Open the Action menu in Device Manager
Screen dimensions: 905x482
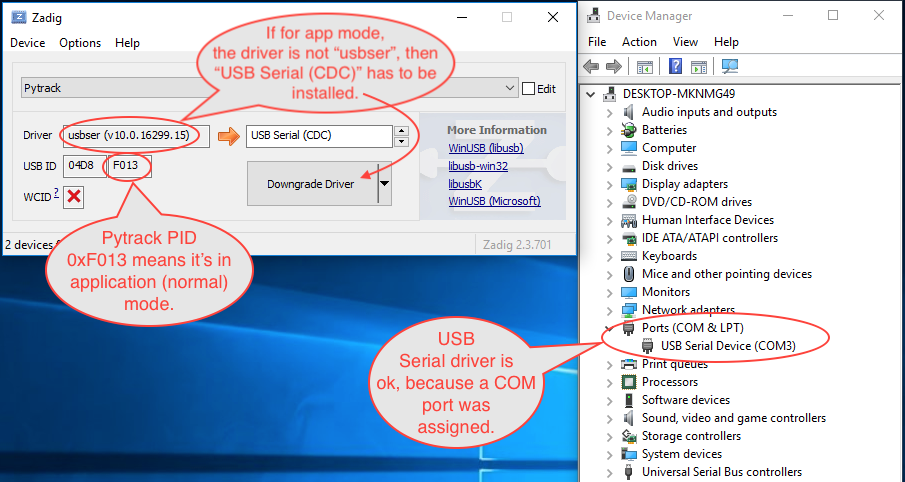(x=639, y=42)
